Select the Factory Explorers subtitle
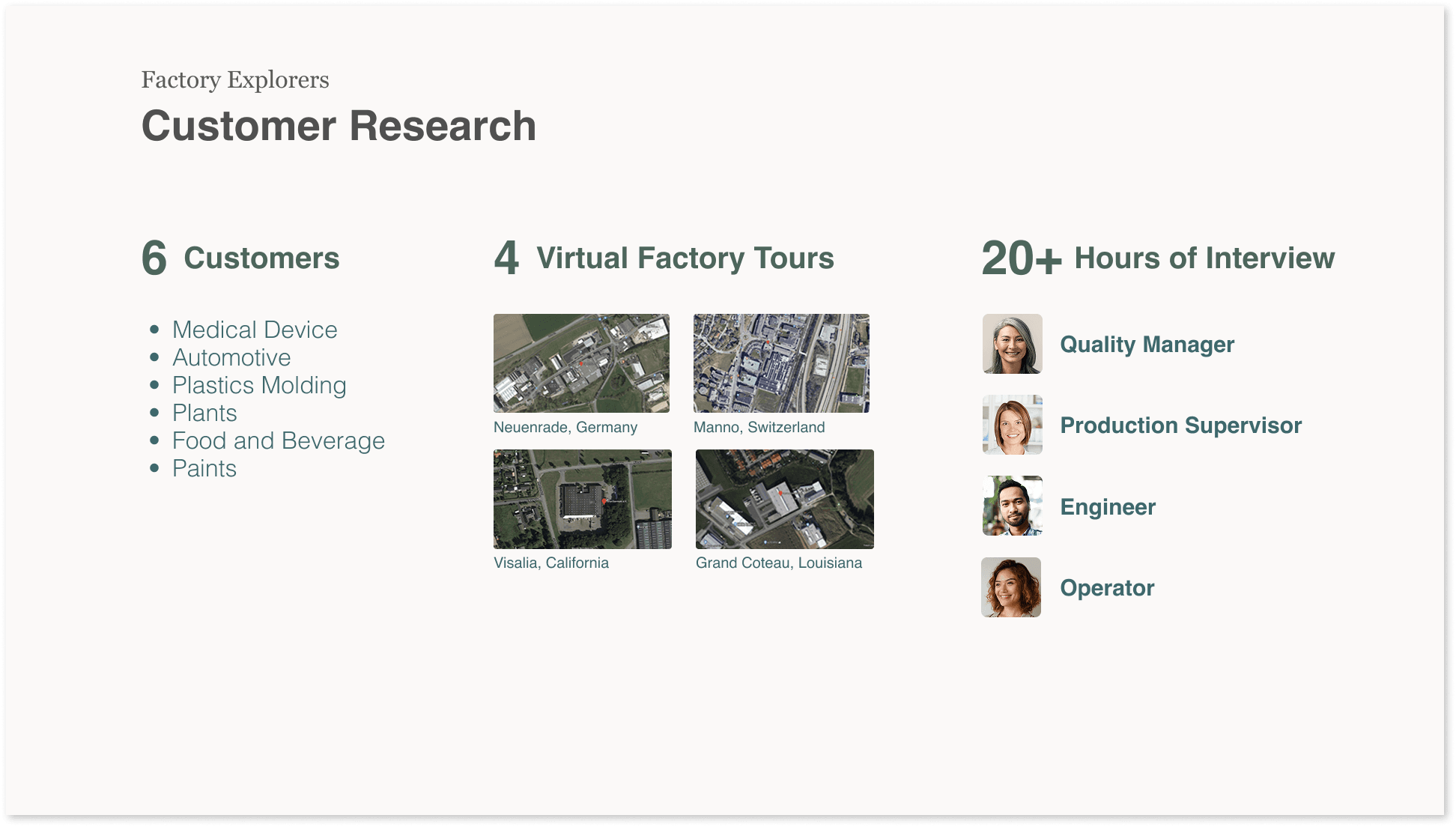This screenshot has width=1456, height=827. [x=235, y=79]
